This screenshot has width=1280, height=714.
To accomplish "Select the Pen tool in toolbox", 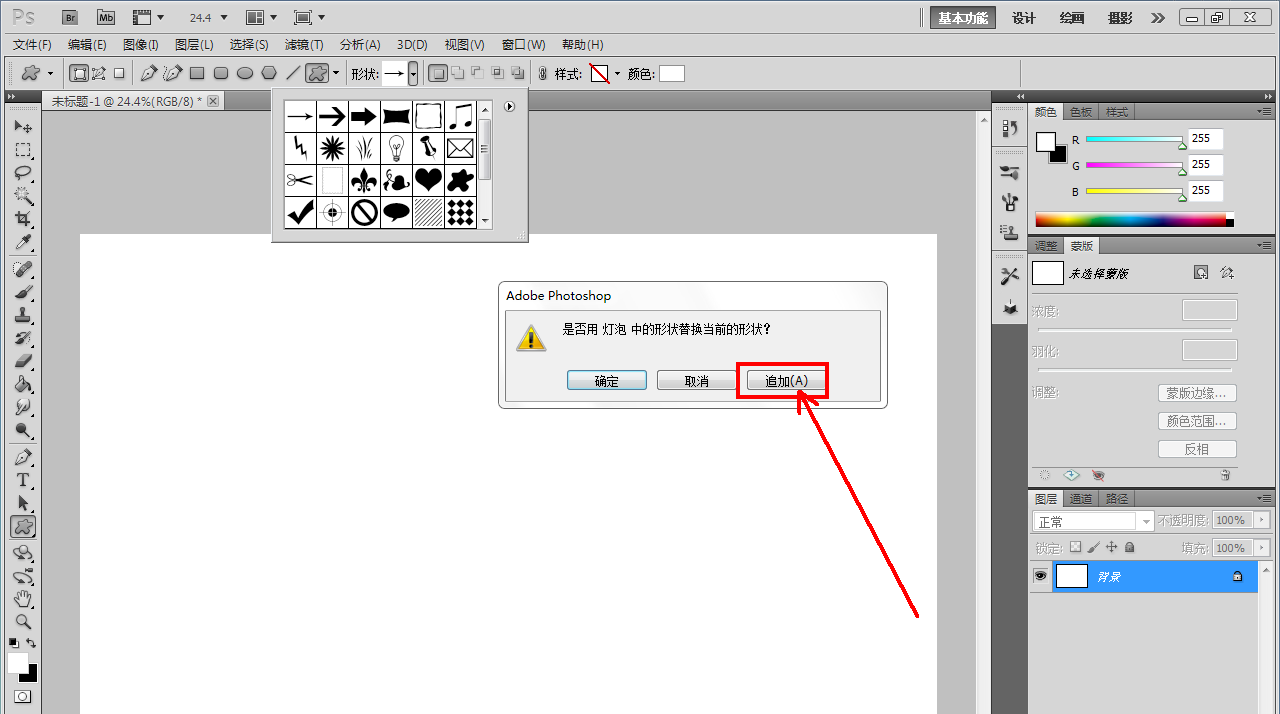I will coord(23,457).
